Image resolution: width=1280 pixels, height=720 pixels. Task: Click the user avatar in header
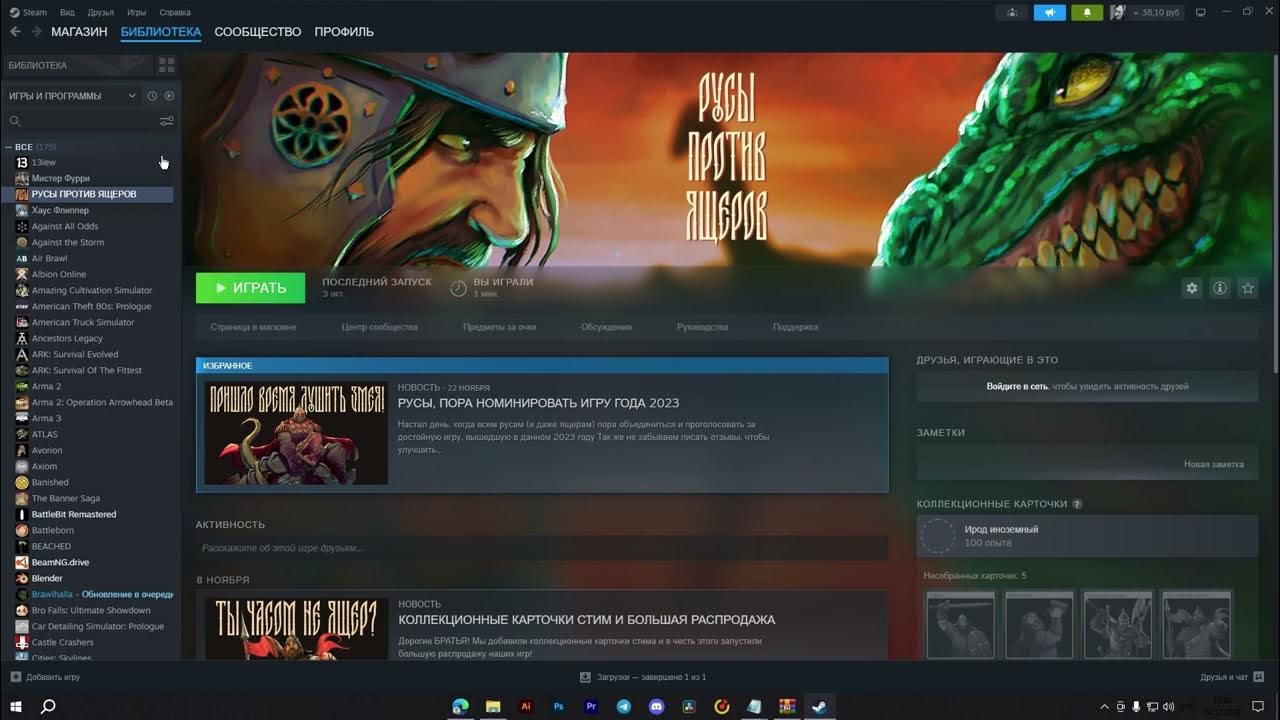tap(1118, 13)
